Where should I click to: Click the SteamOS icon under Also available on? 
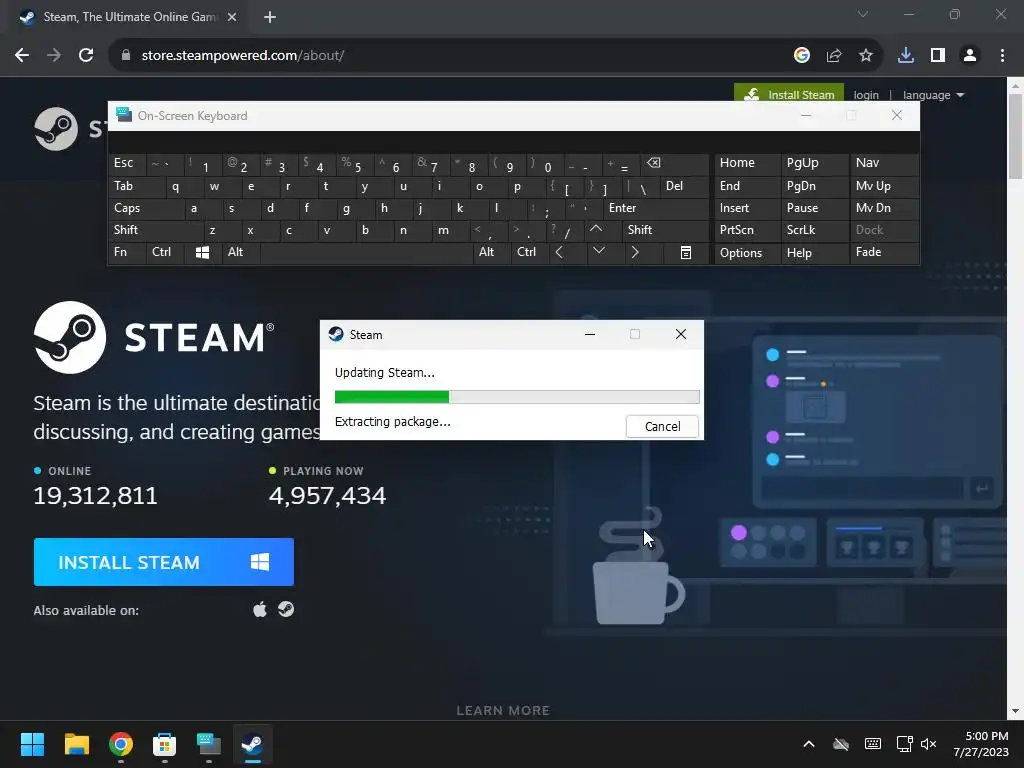(x=286, y=609)
